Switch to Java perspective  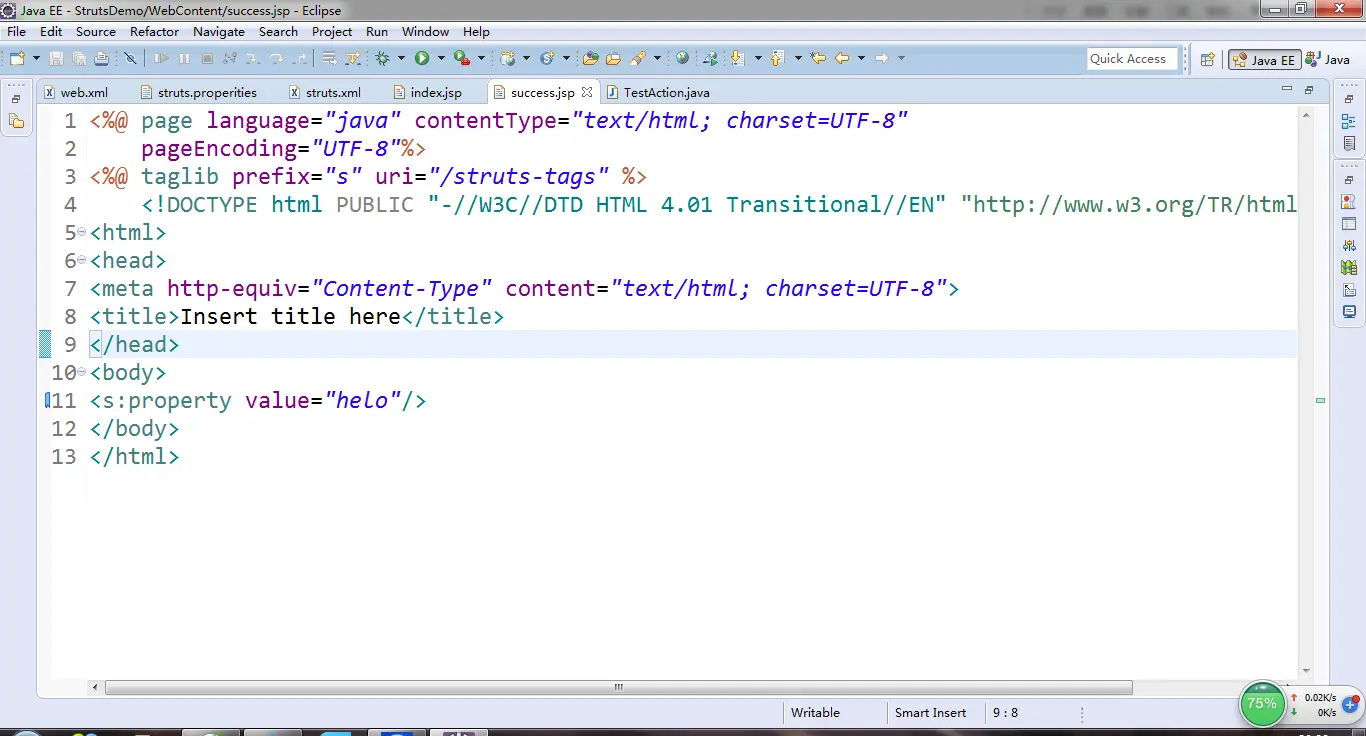pyautogui.click(x=1327, y=59)
